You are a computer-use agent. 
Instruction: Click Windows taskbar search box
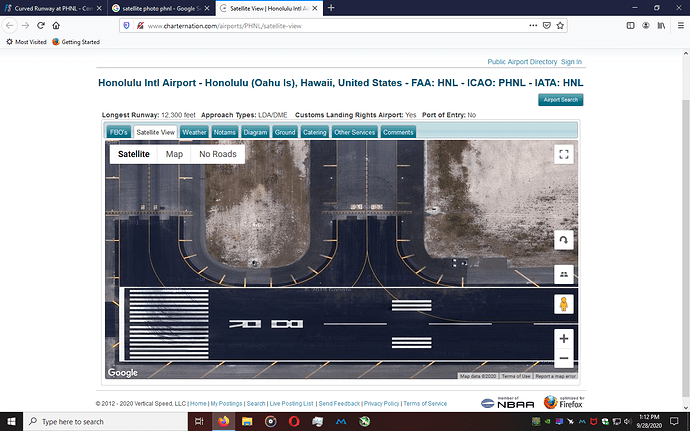click(x=105, y=422)
